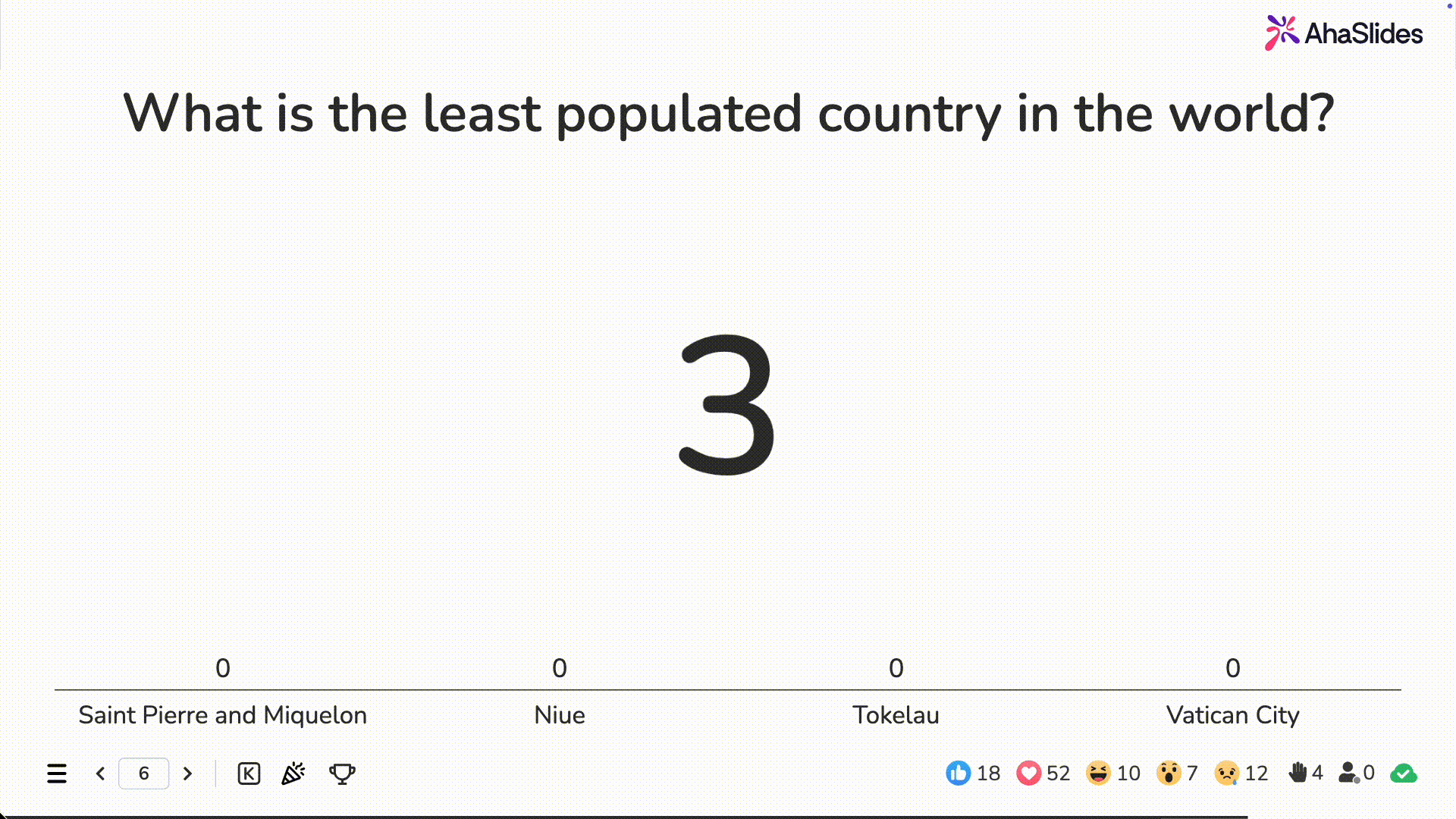Click the green cloud sync status icon
This screenshot has height=819, width=1456.
(x=1404, y=773)
